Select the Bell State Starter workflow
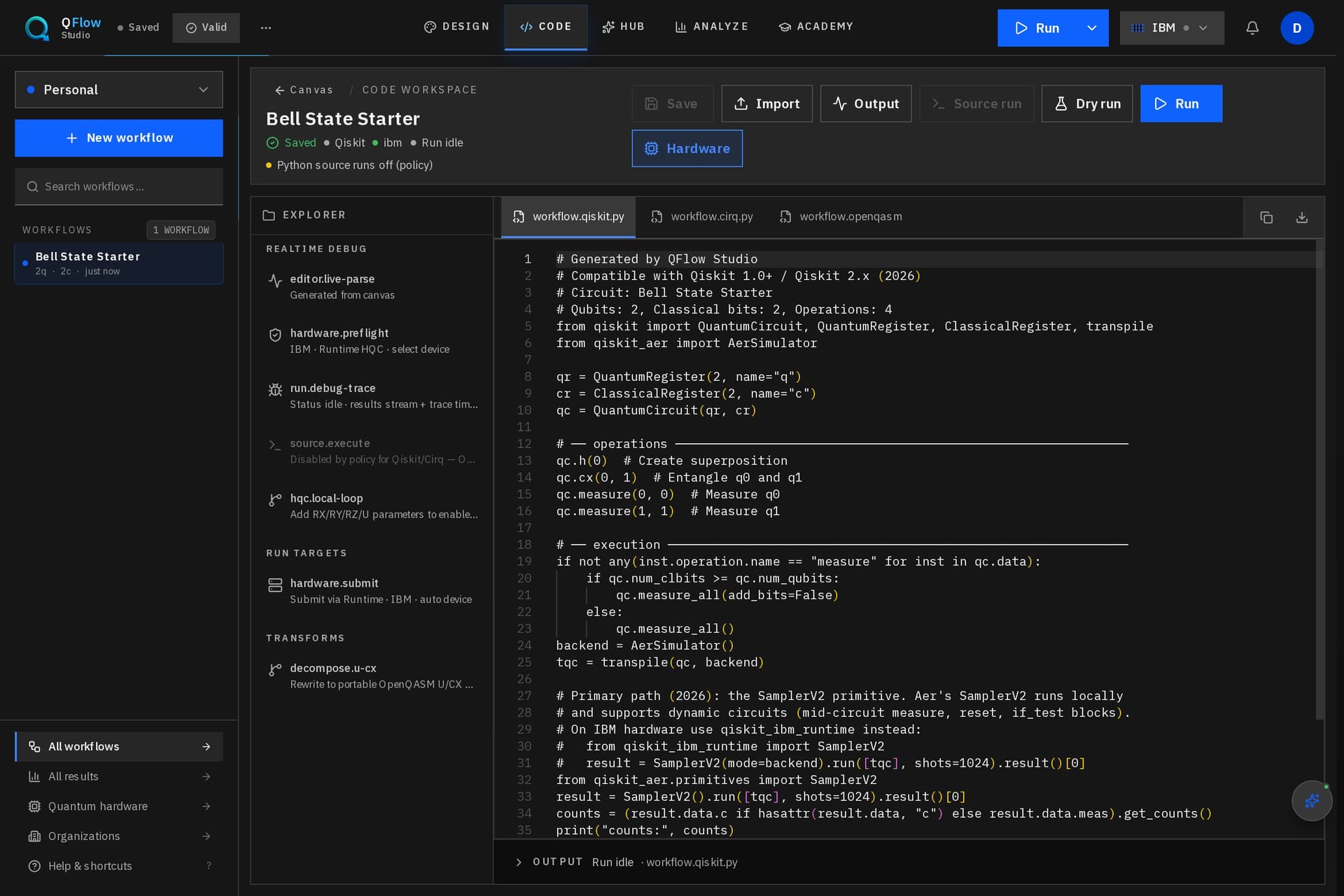This screenshot has width=1344, height=896. (x=119, y=263)
